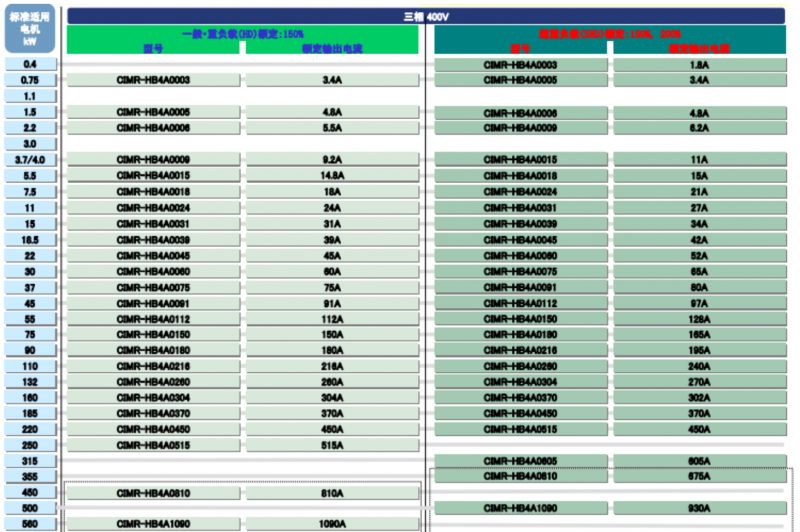Select the 165A current cell
The image size is (800, 532).
point(699,335)
